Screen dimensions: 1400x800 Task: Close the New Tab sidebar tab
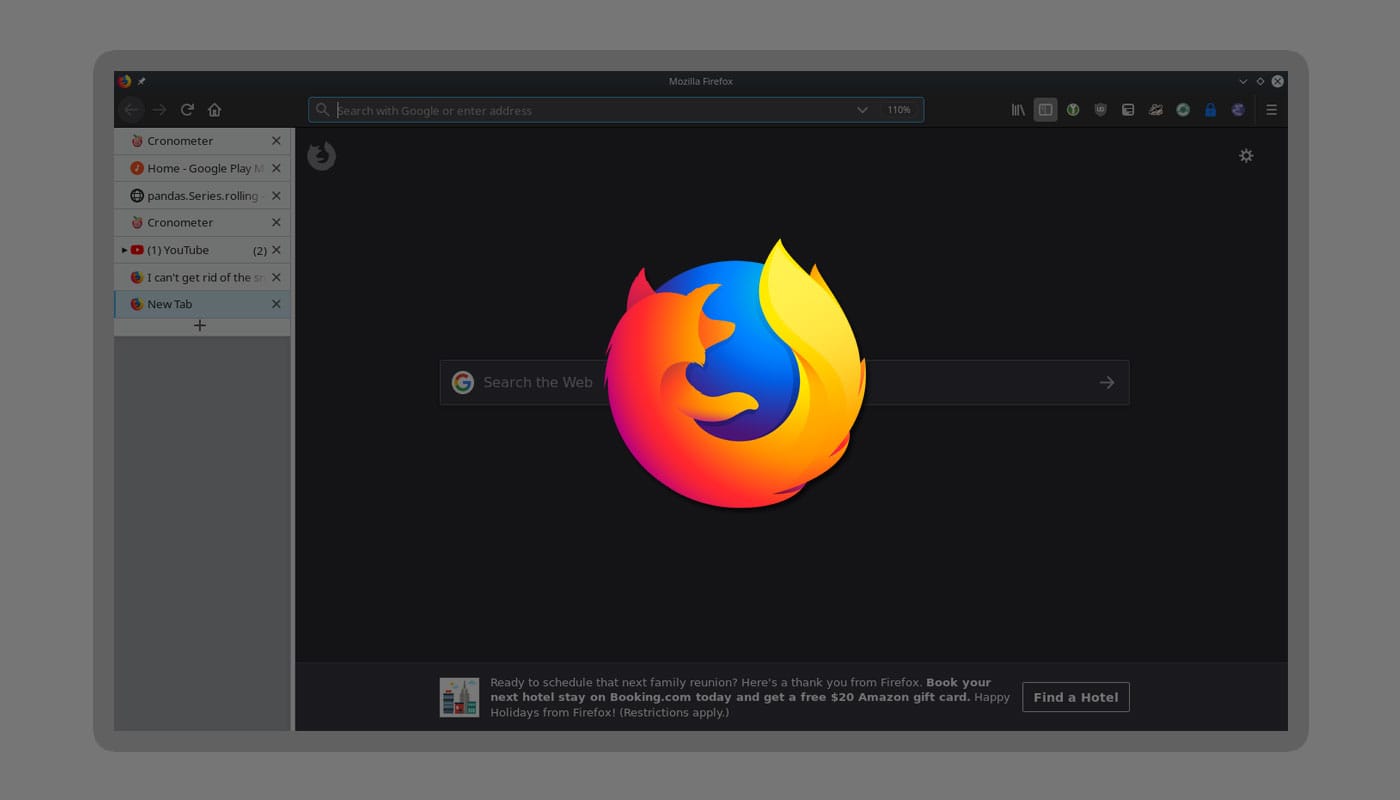276,304
